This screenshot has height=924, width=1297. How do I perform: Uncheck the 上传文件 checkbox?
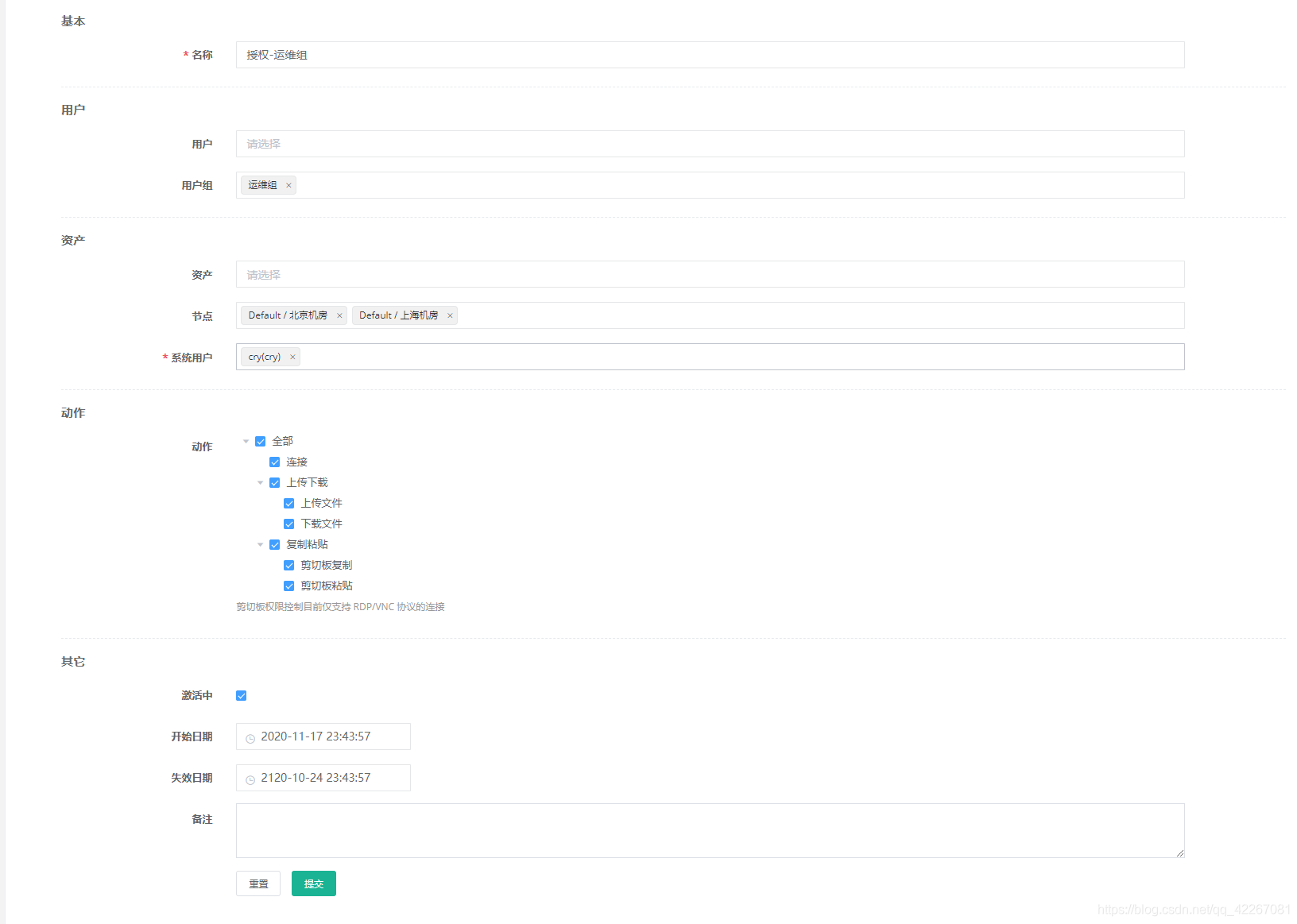pos(288,503)
